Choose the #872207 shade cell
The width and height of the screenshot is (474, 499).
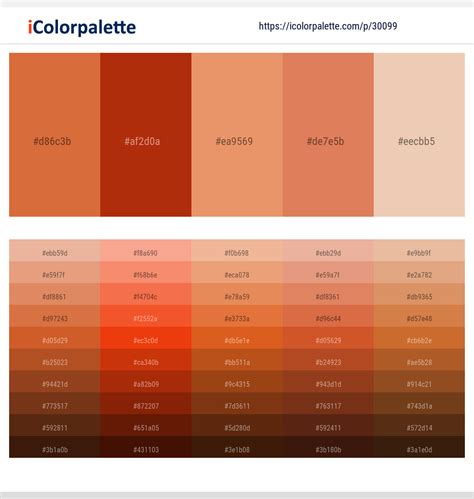pyautogui.click(x=146, y=403)
